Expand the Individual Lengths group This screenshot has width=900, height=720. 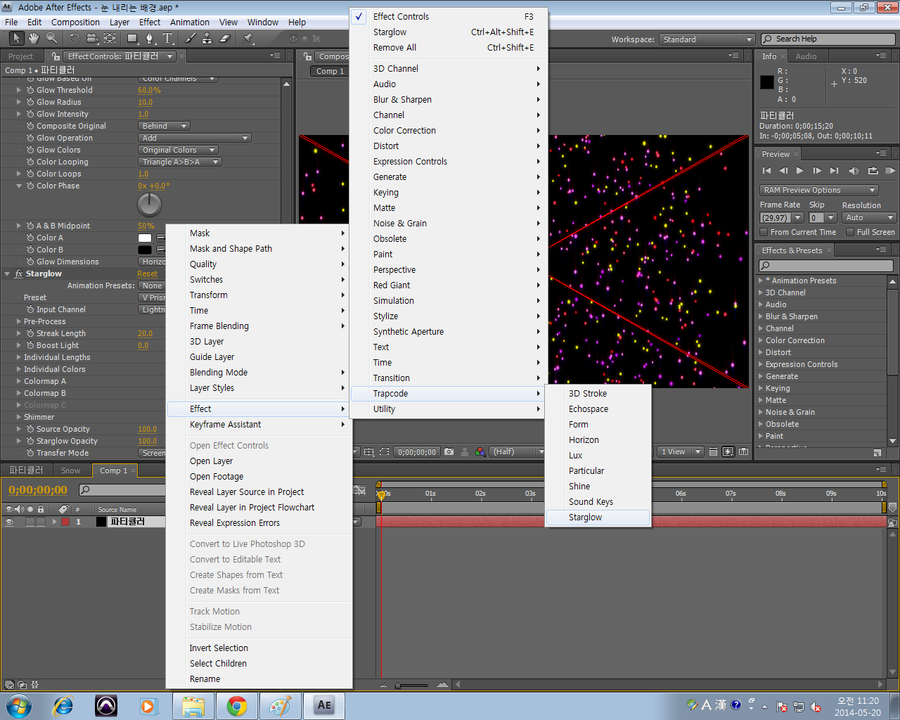click(18, 357)
